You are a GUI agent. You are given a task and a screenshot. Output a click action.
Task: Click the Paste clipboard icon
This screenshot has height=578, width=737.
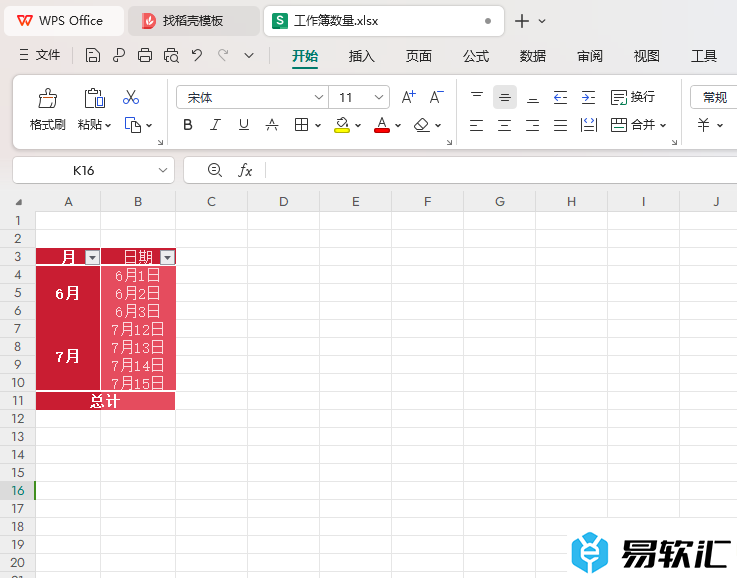[94, 98]
